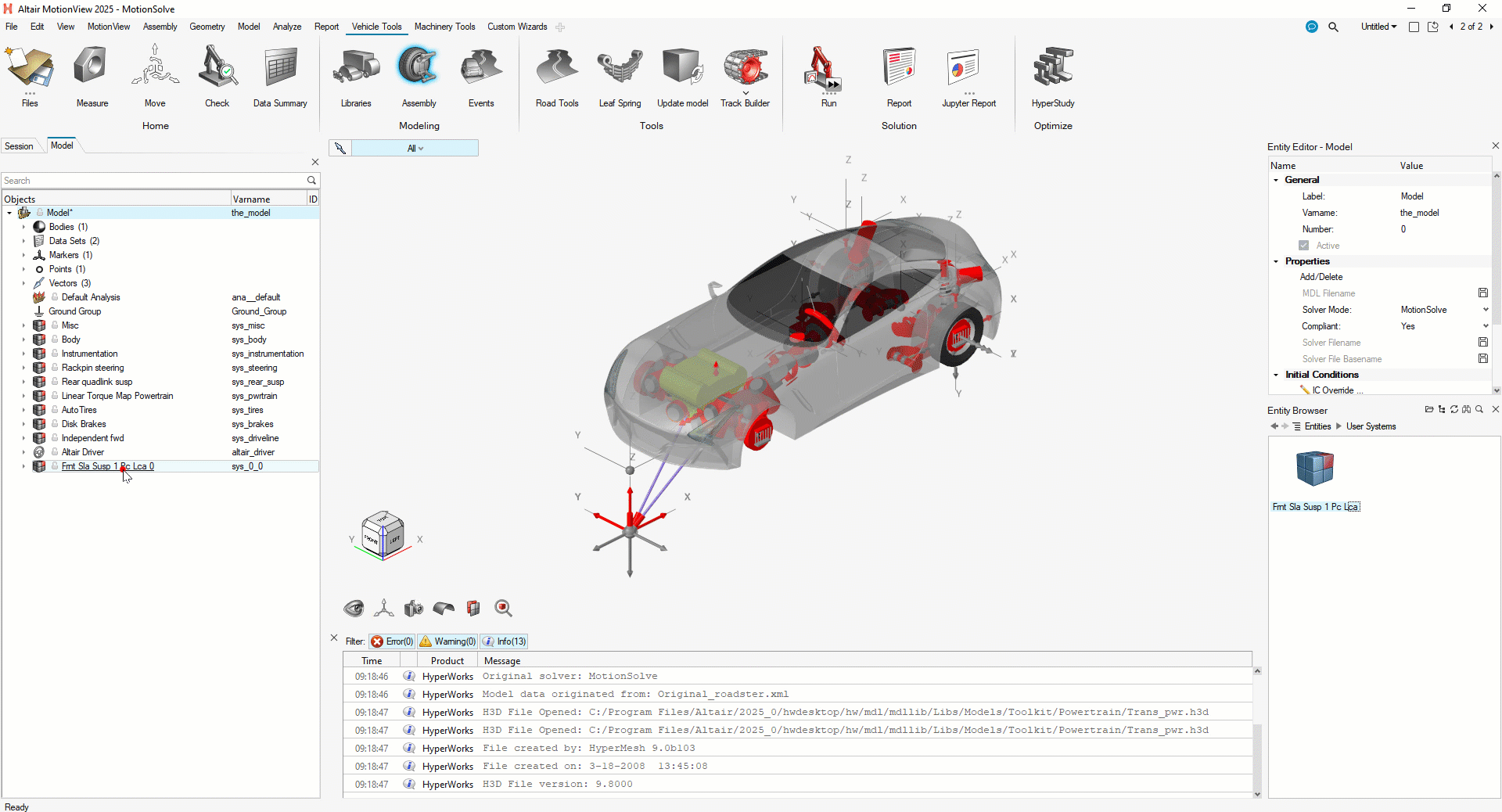Click the Entity Browser search icon
This screenshot has width=1502, height=812.
tap(1479, 409)
